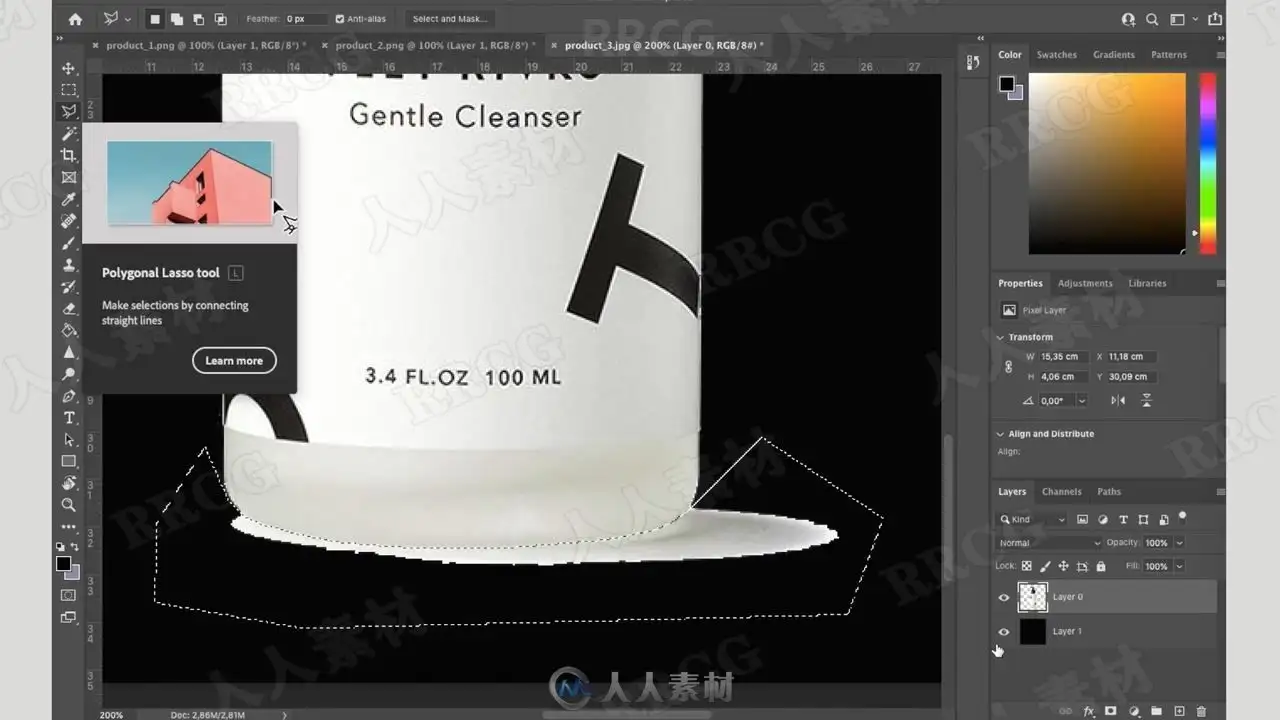Toggle Lock all padlock icon

tap(1101, 566)
